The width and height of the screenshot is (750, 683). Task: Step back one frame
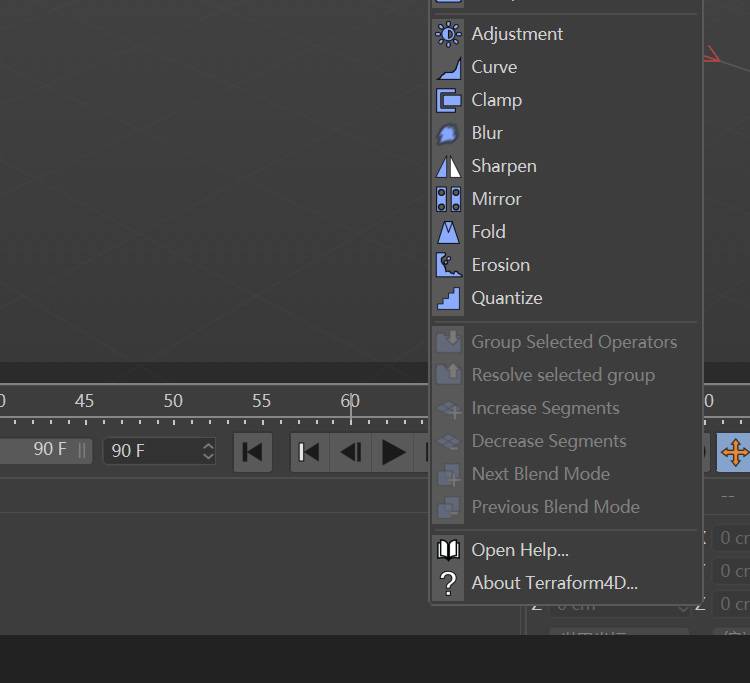coord(351,452)
